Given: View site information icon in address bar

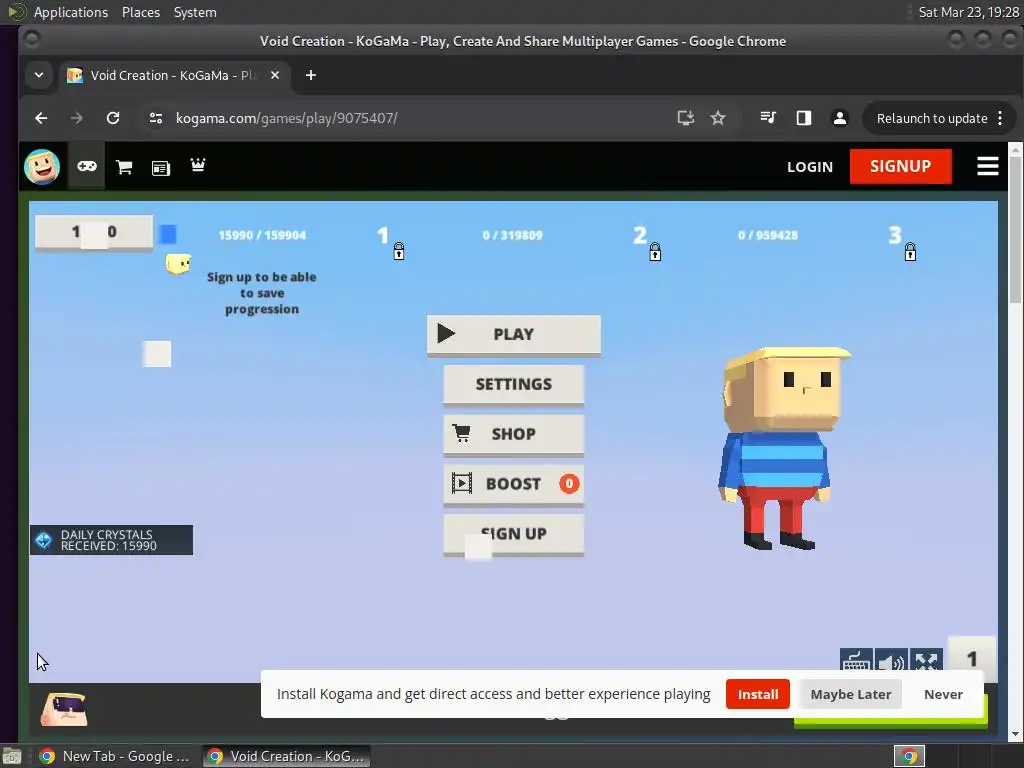Looking at the screenshot, I should 155,118.
